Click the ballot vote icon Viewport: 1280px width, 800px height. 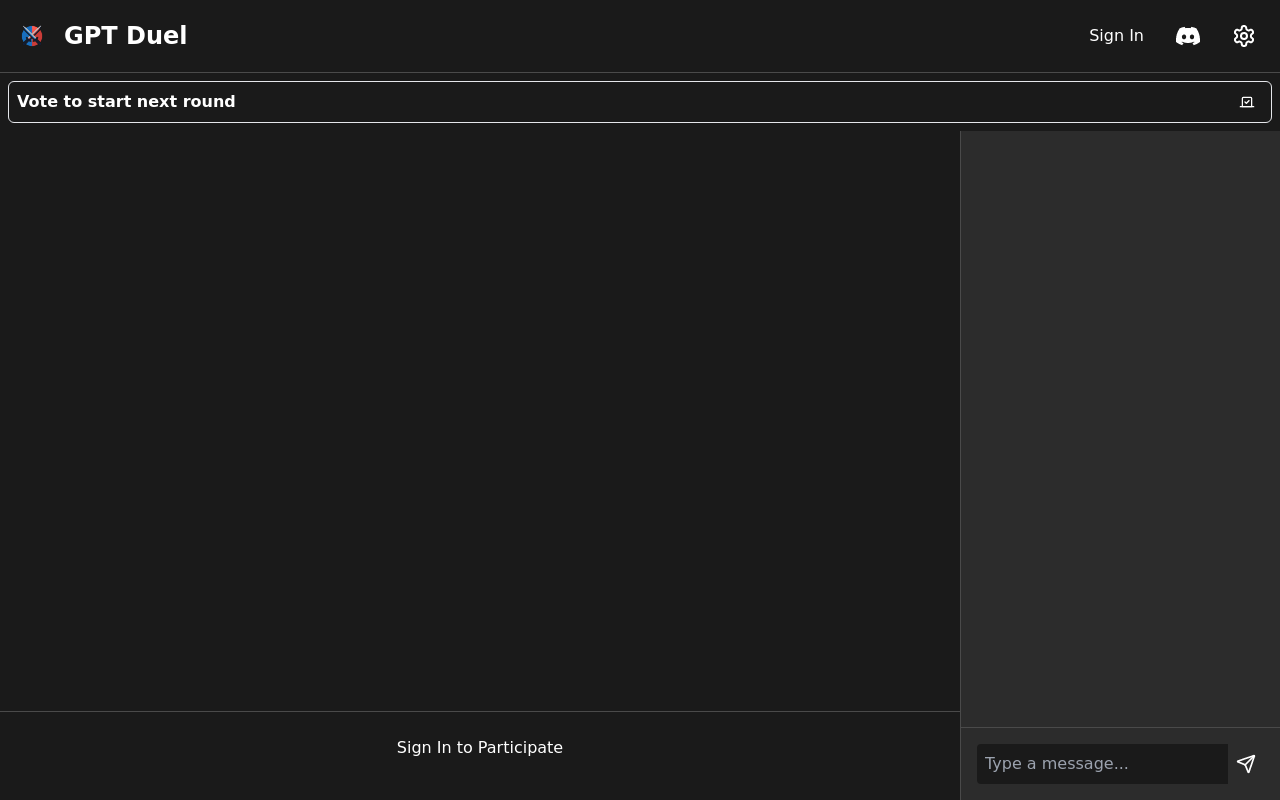pos(1246,102)
